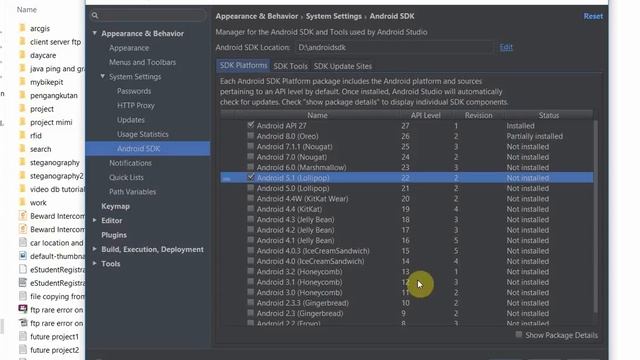The height and width of the screenshot is (360, 640).
Task: Select Android 3.2 (Honeycomb) row
Action: [x=407, y=271]
